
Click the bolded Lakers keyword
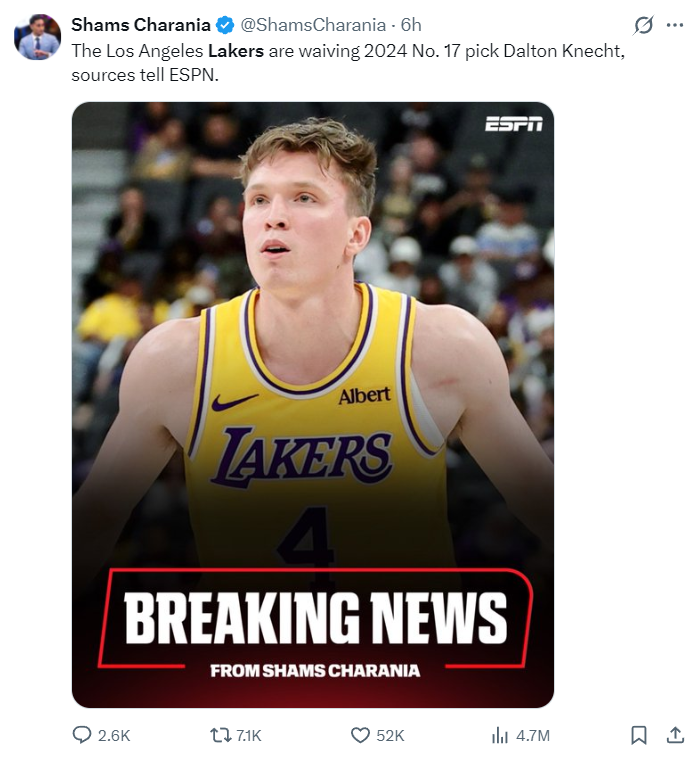pos(236,50)
